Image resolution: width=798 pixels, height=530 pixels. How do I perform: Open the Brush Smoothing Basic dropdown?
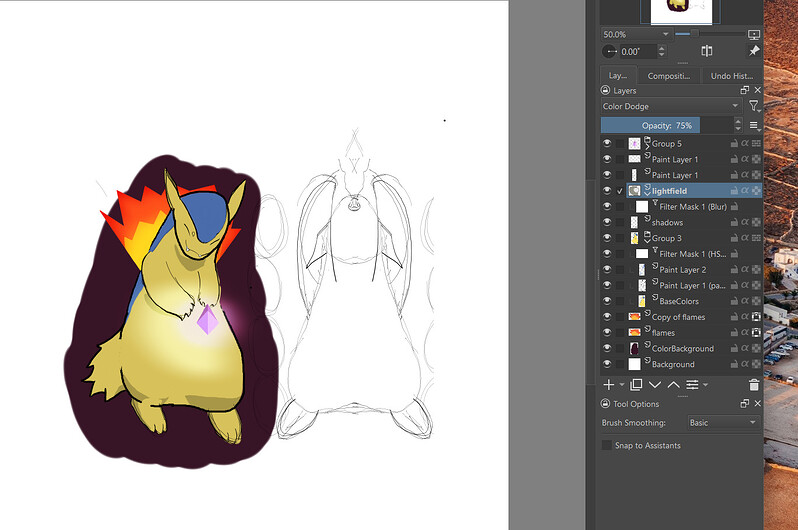click(723, 423)
